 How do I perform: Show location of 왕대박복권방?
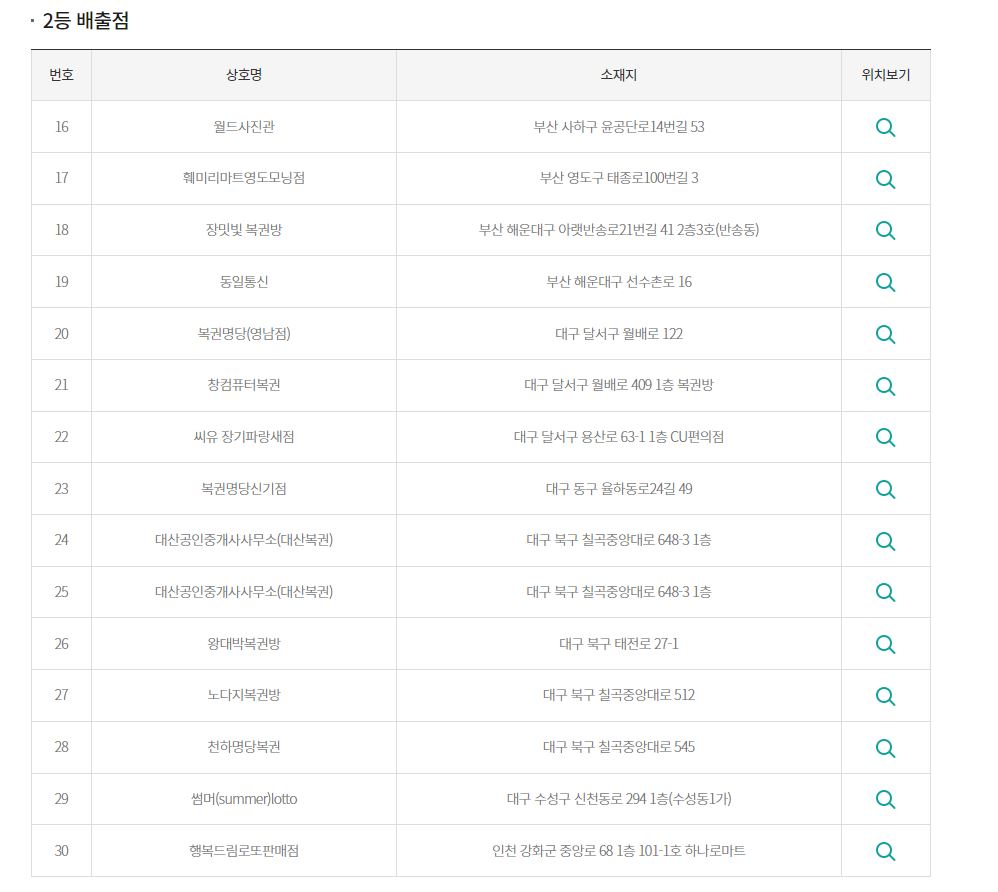885,644
